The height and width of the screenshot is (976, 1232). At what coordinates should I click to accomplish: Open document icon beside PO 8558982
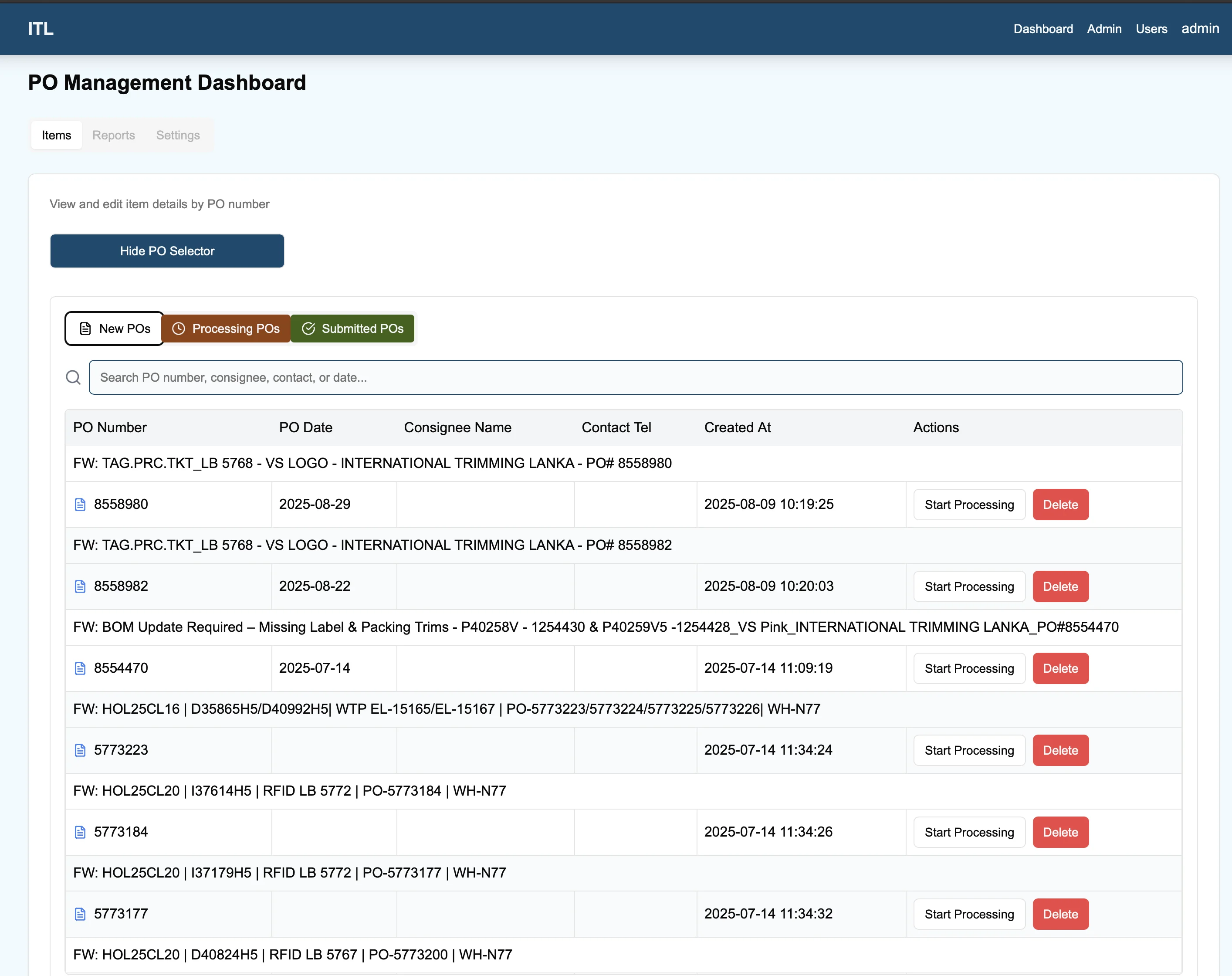80,586
